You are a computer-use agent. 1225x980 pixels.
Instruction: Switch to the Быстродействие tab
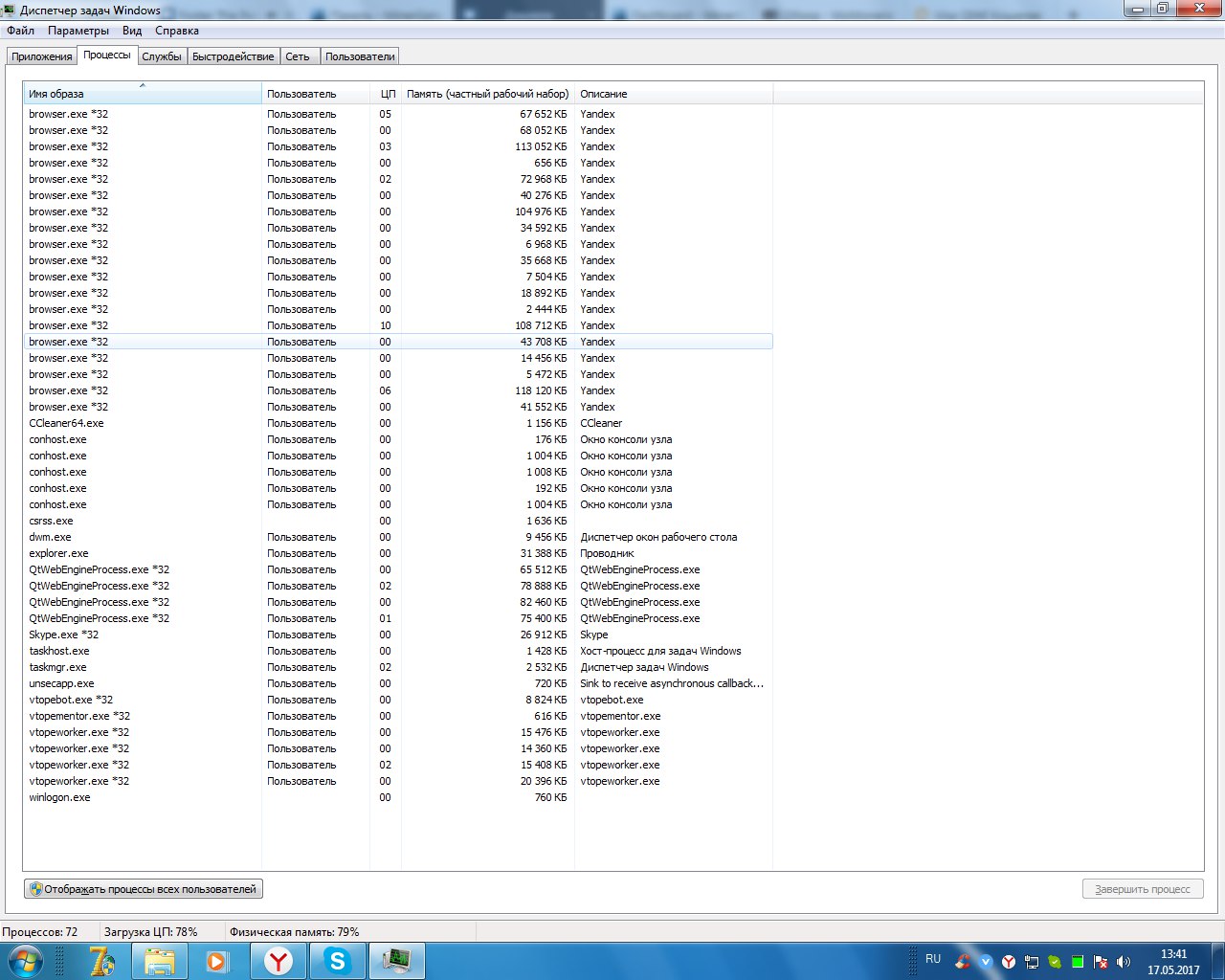[x=233, y=56]
